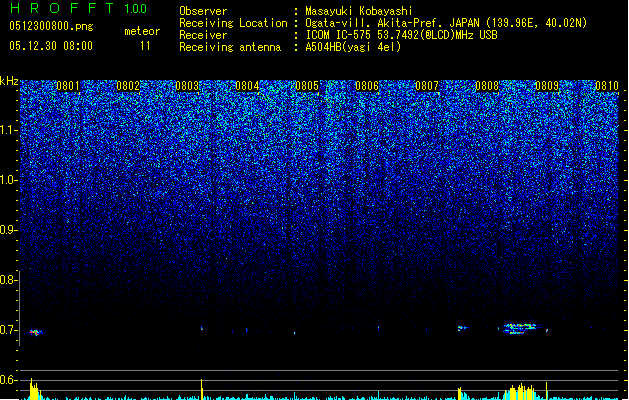Screen dimensions: 629x400
Task: Click the HROFFT 1.0.0 title text
Action: pos(79,8)
